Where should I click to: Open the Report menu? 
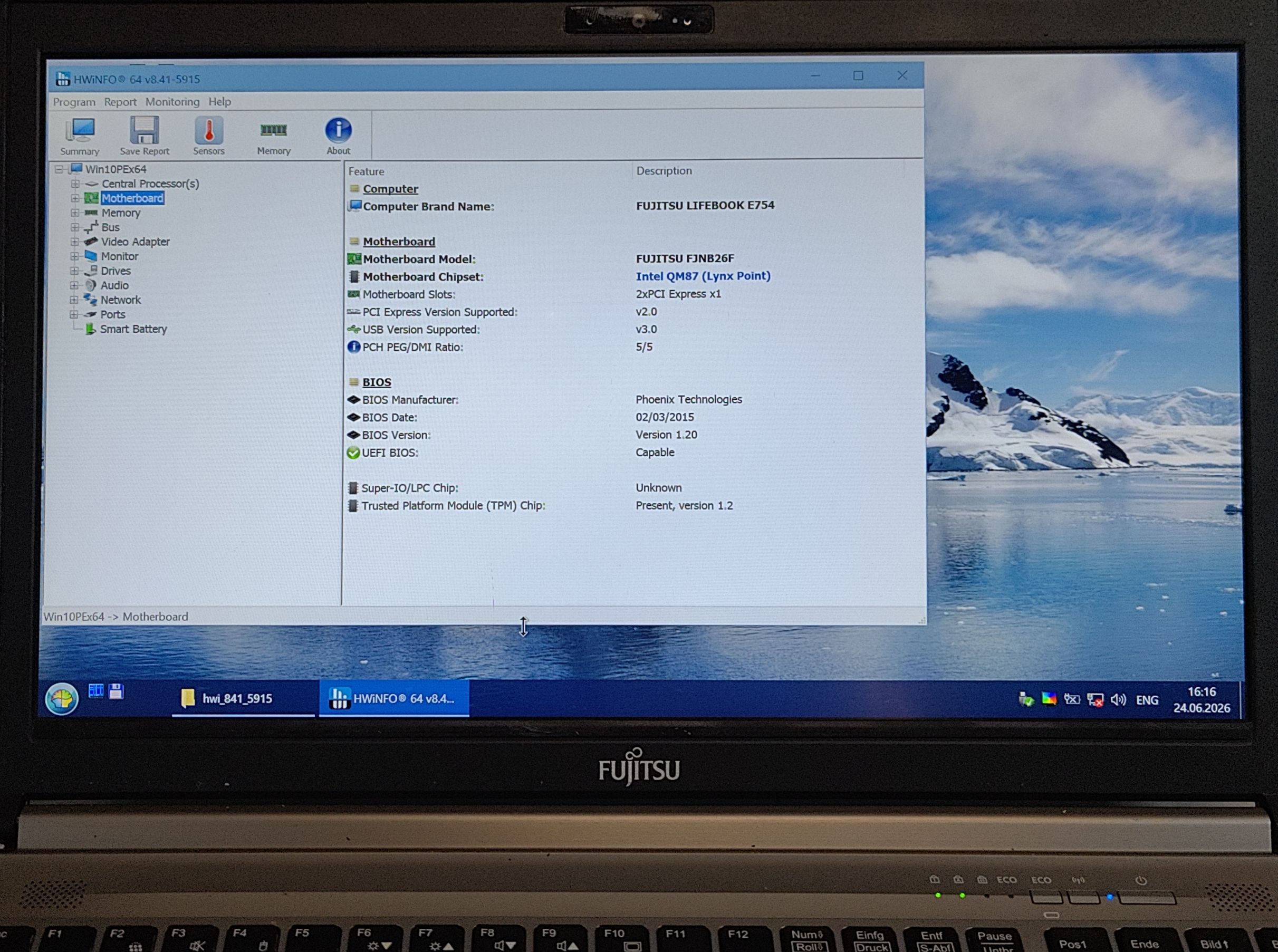(120, 102)
